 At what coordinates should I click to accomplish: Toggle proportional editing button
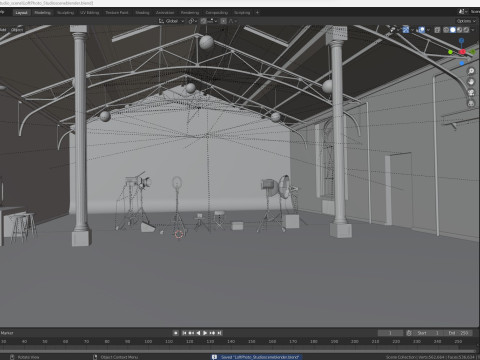click(x=223, y=21)
